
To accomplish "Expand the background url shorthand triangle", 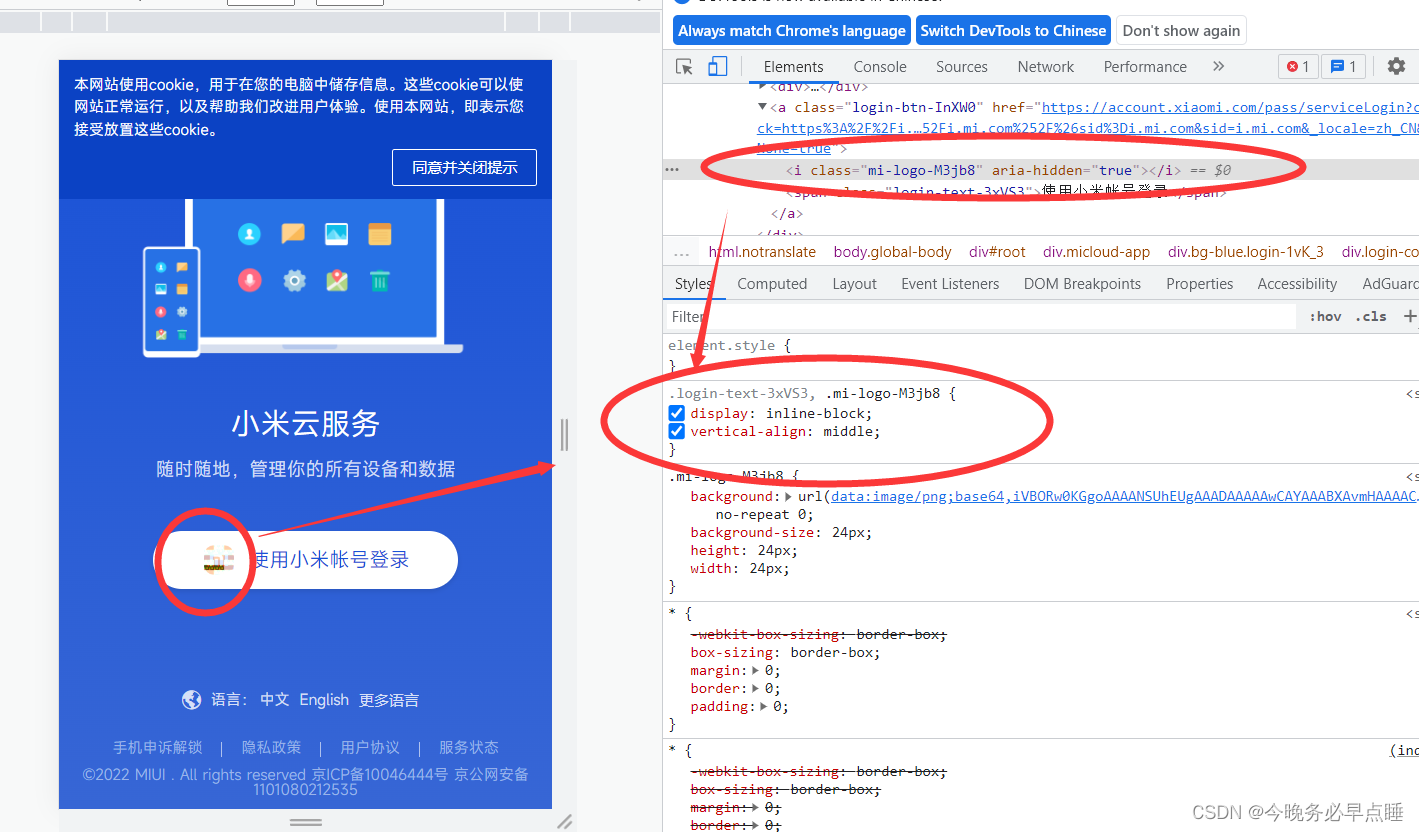I will coord(788,496).
